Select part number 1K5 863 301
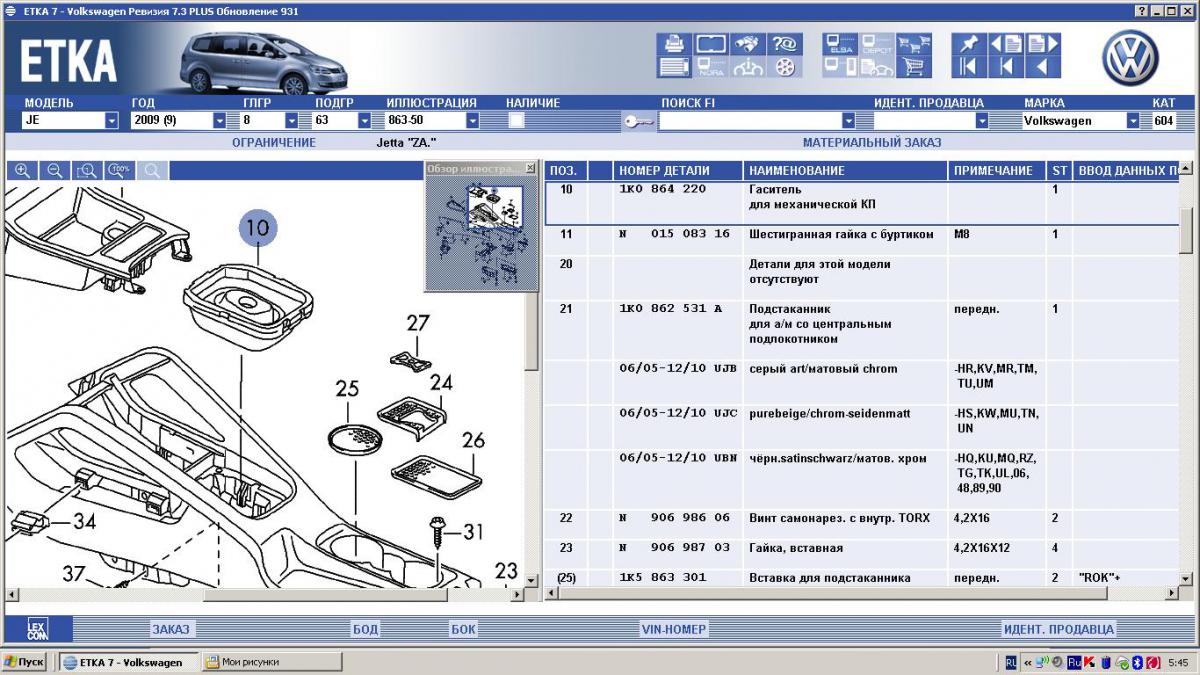The height and width of the screenshot is (675, 1200). (662, 578)
